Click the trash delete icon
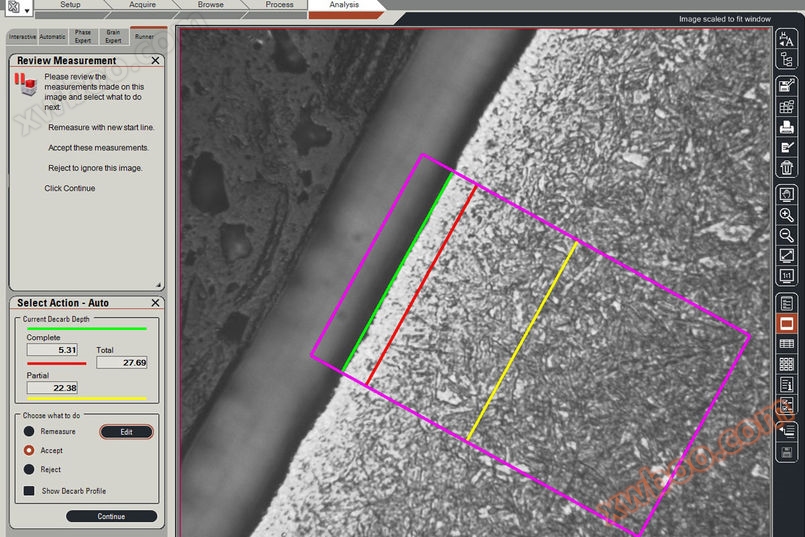 tap(787, 168)
